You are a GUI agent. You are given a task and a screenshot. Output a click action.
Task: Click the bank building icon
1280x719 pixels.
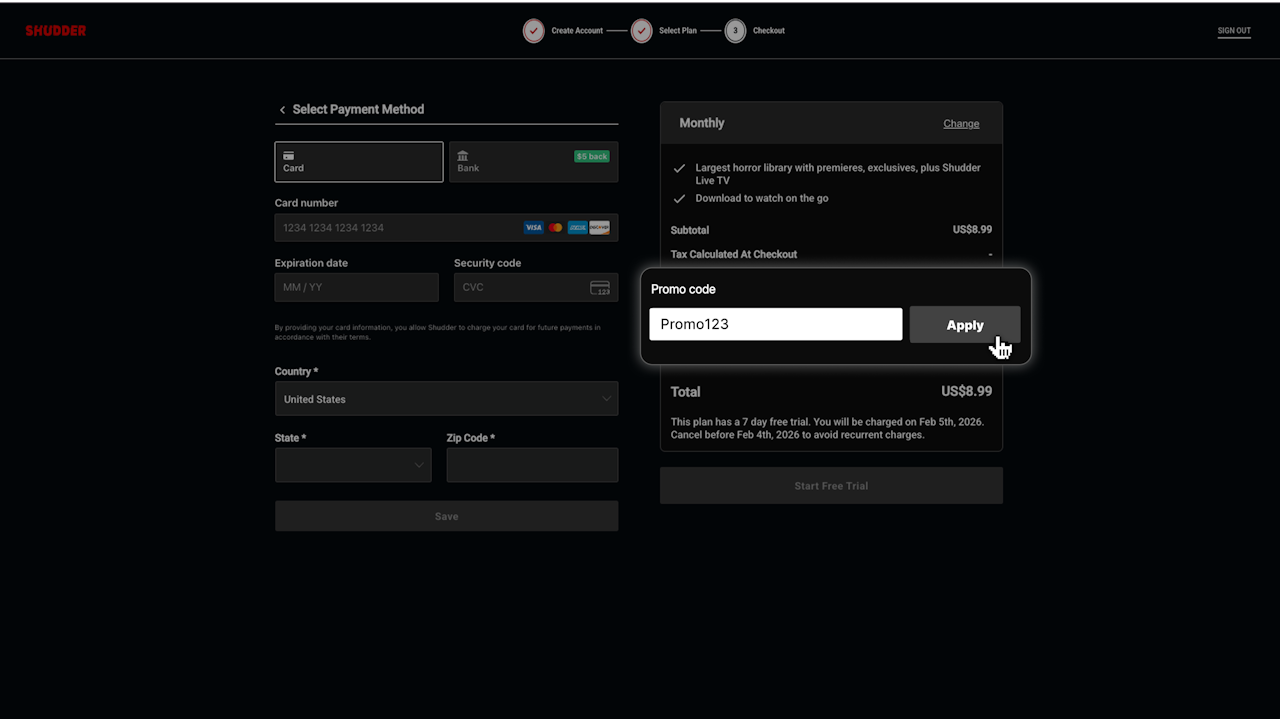tap(462, 157)
